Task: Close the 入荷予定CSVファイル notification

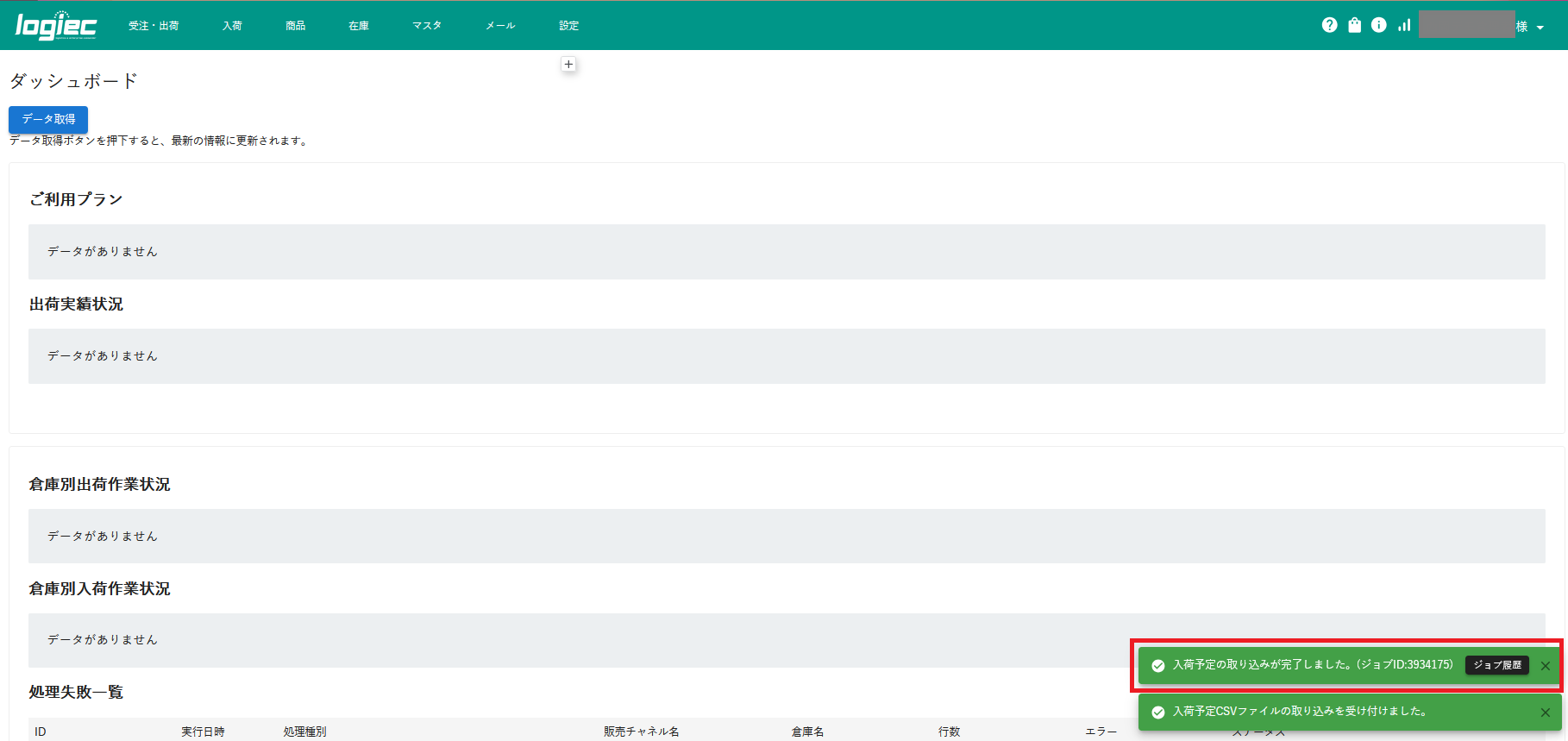Action: click(x=1545, y=713)
